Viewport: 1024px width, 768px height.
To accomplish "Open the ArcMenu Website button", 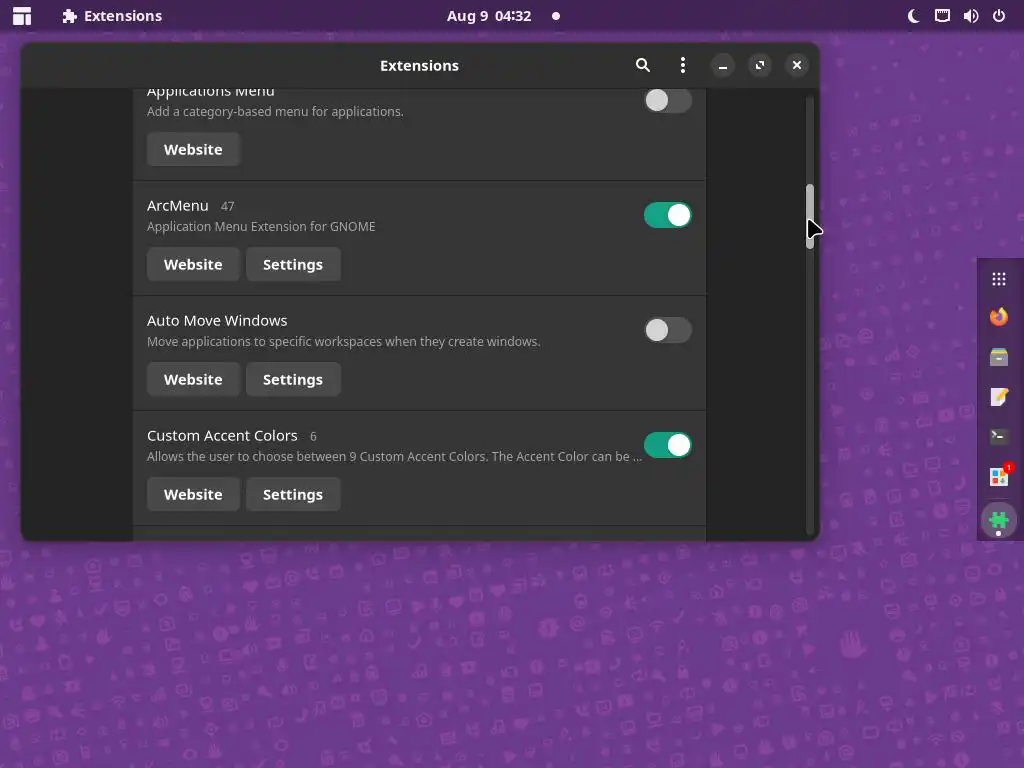I will tap(193, 264).
